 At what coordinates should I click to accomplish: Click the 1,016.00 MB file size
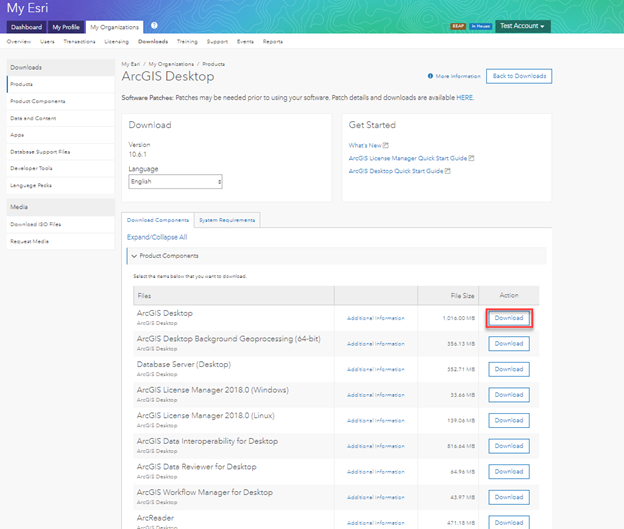click(x=459, y=318)
